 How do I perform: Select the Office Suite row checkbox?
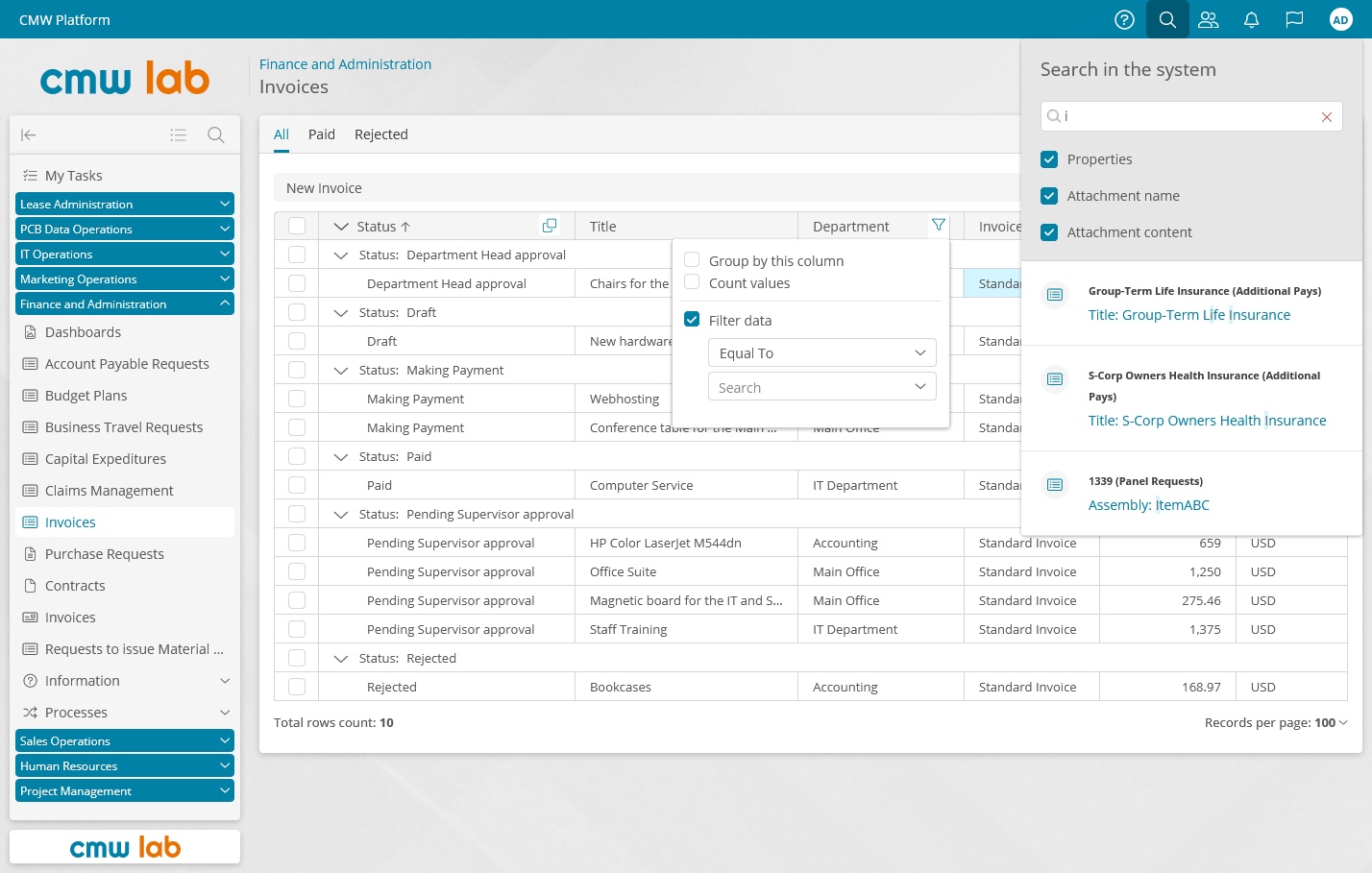[297, 571]
